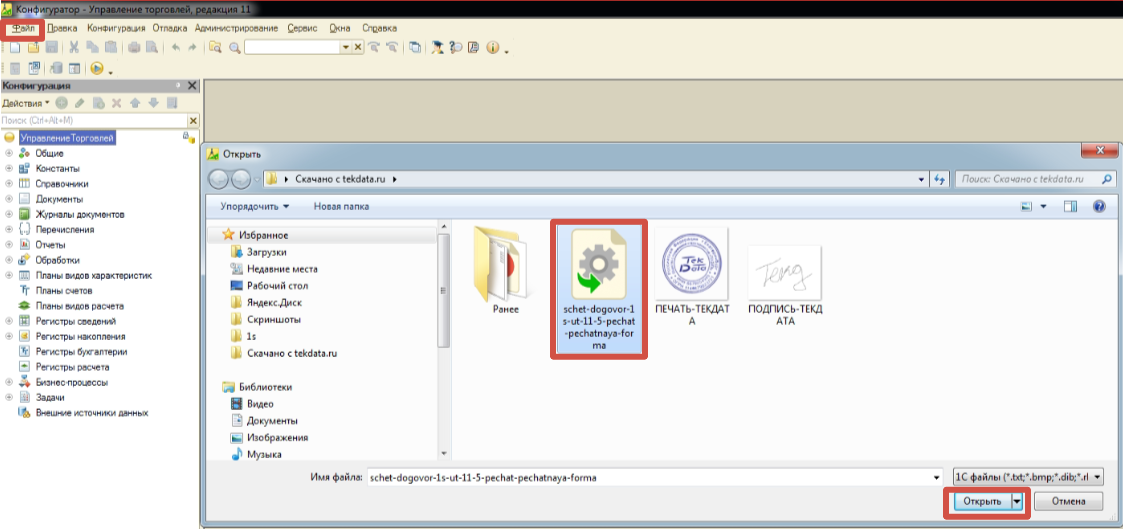Click the folder-with-magnifier search icon
The height and width of the screenshot is (529, 1123).
pos(215,47)
